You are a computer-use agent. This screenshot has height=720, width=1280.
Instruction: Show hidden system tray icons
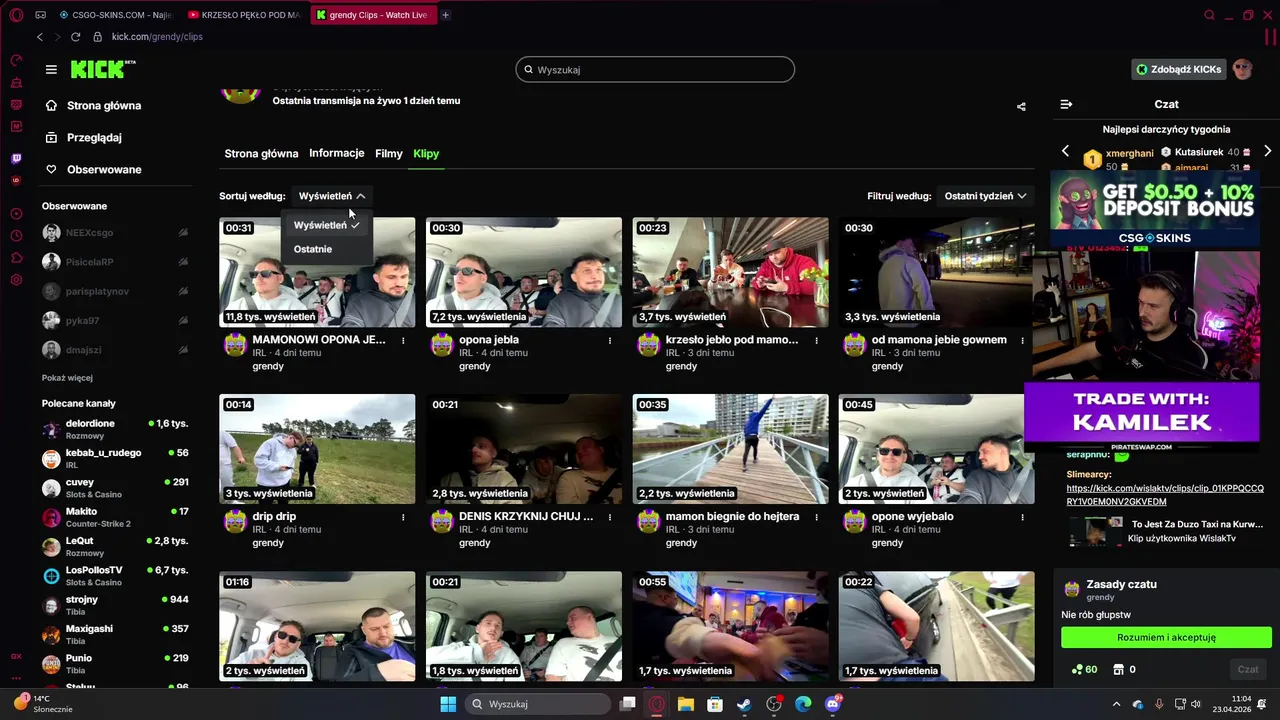tap(1116, 704)
